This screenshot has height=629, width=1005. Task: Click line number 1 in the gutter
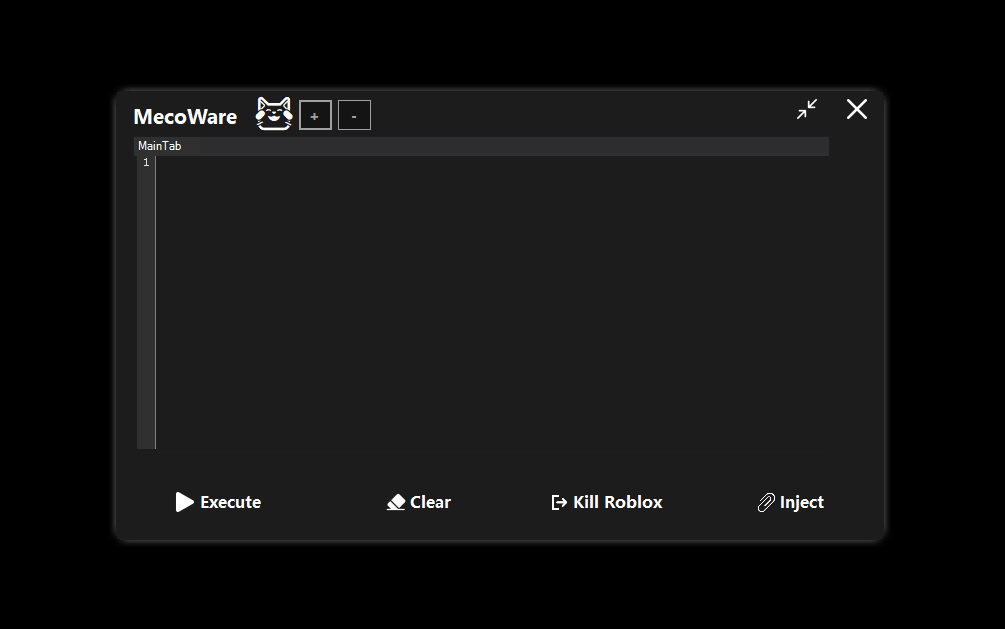pos(146,161)
